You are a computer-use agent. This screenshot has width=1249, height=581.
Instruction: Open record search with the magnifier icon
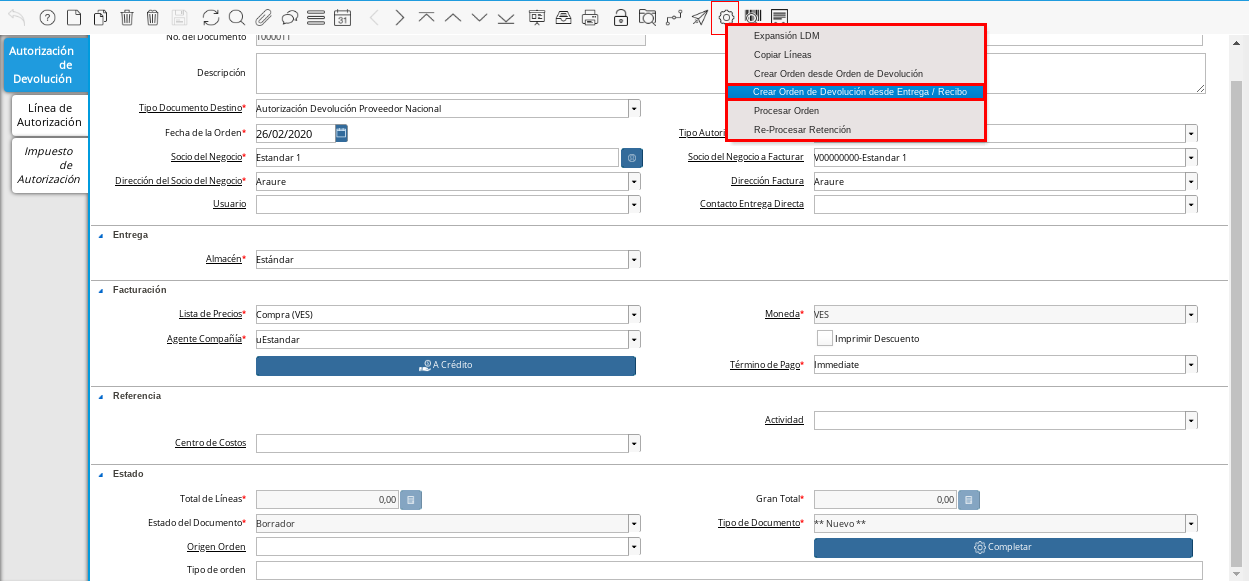coord(236,17)
